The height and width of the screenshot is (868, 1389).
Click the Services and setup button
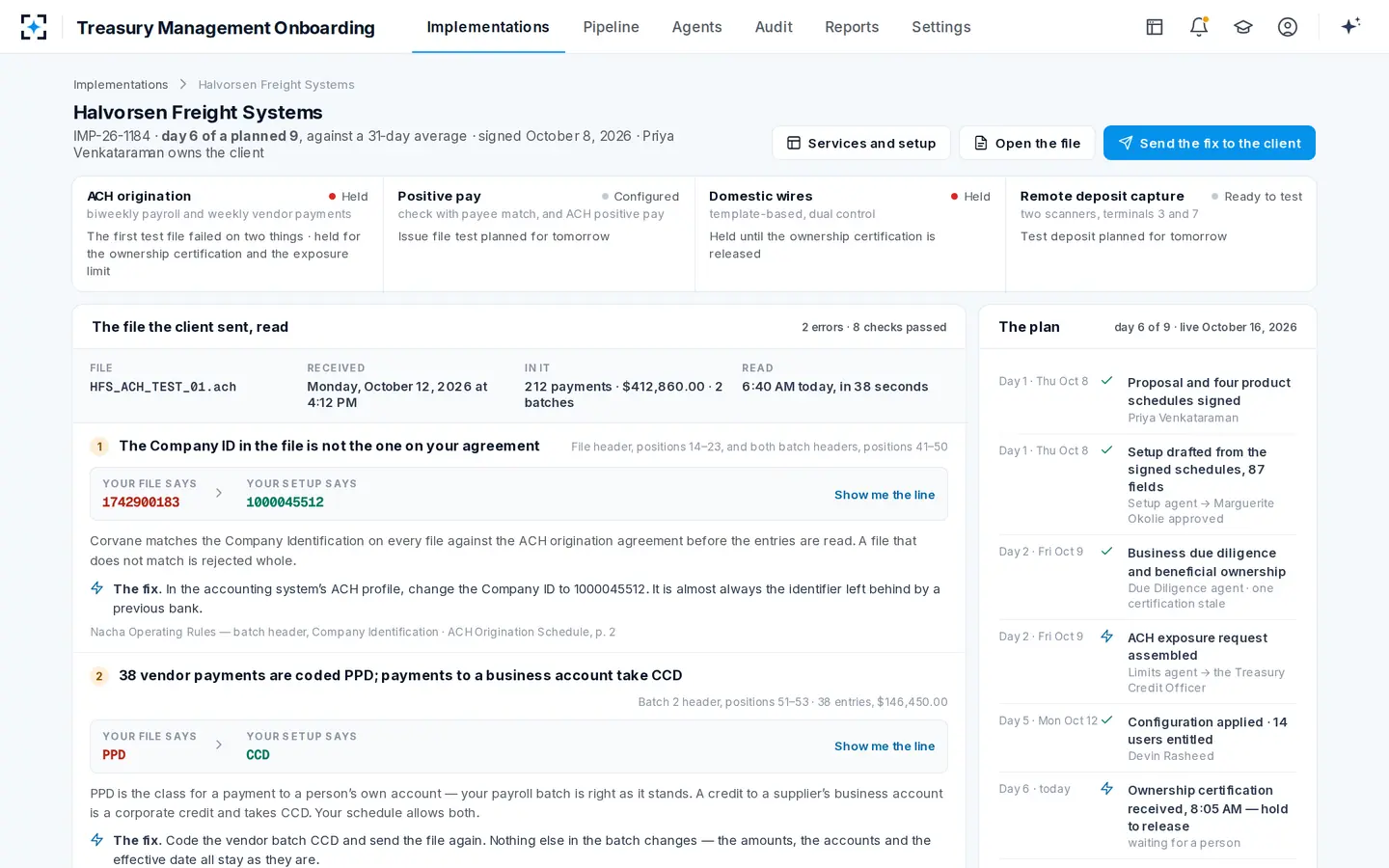(x=861, y=143)
